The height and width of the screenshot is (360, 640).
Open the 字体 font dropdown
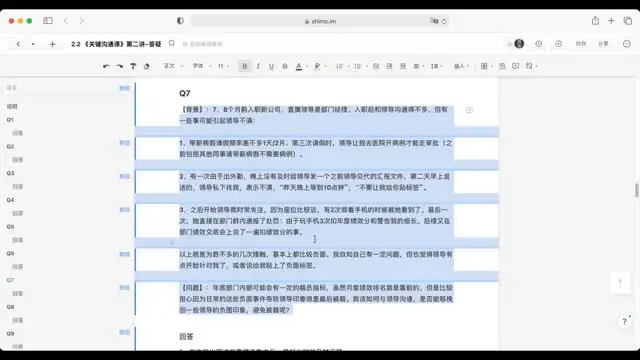pyautogui.click(x=202, y=66)
